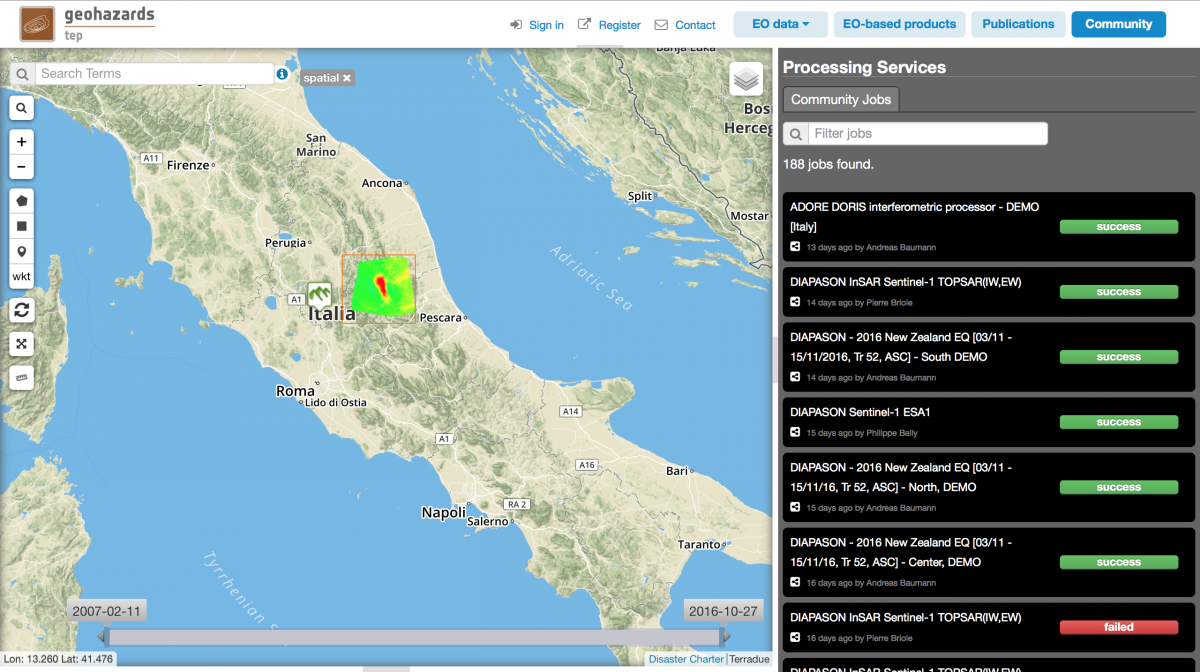Click the ruler measure tool
The width and height of the screenshot is (1200, 672).
21,377
